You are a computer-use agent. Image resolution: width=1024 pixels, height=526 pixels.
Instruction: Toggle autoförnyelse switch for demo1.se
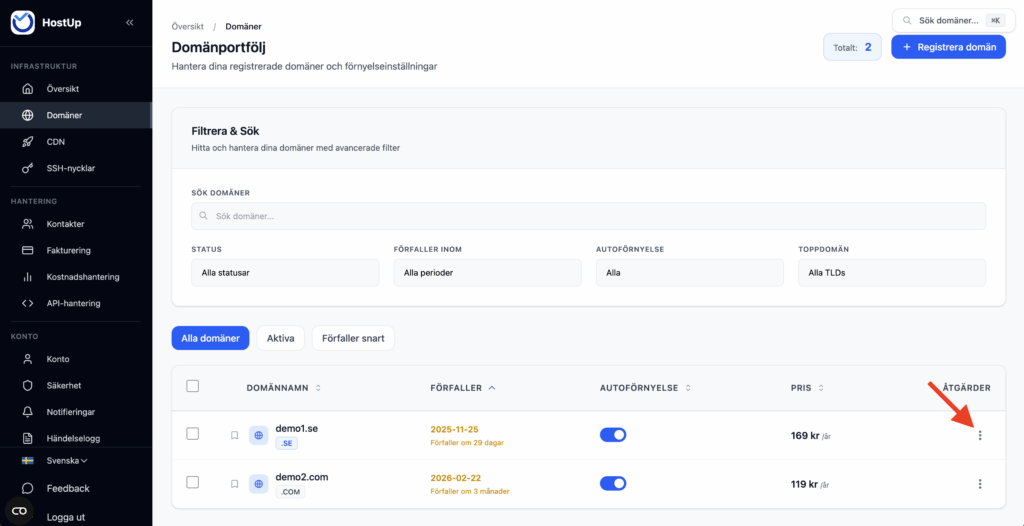coord(612,435)
